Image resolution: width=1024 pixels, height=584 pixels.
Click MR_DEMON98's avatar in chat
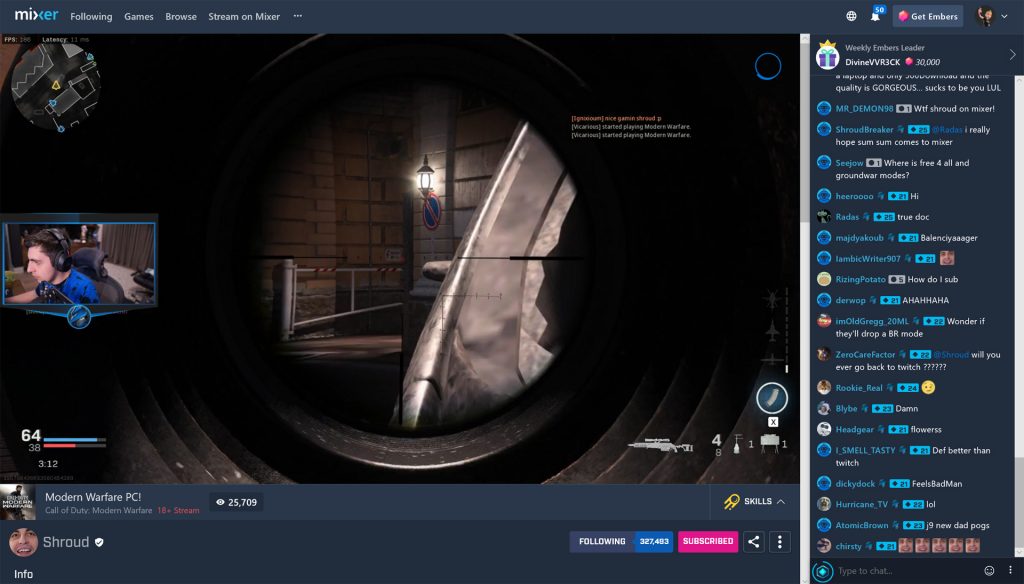[x=824, y=108]
